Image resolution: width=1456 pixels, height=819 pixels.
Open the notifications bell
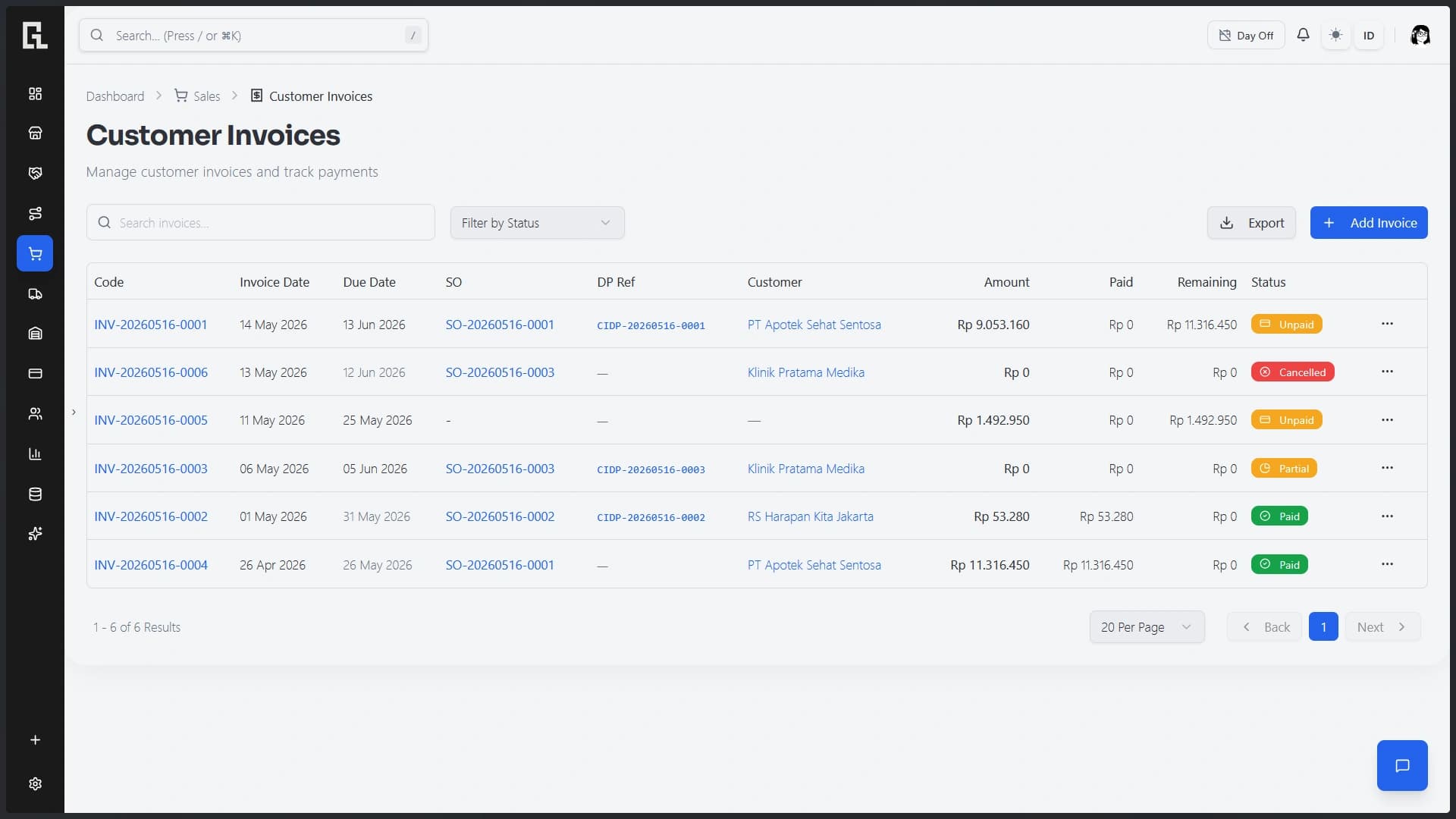(x=1303, y=35)
